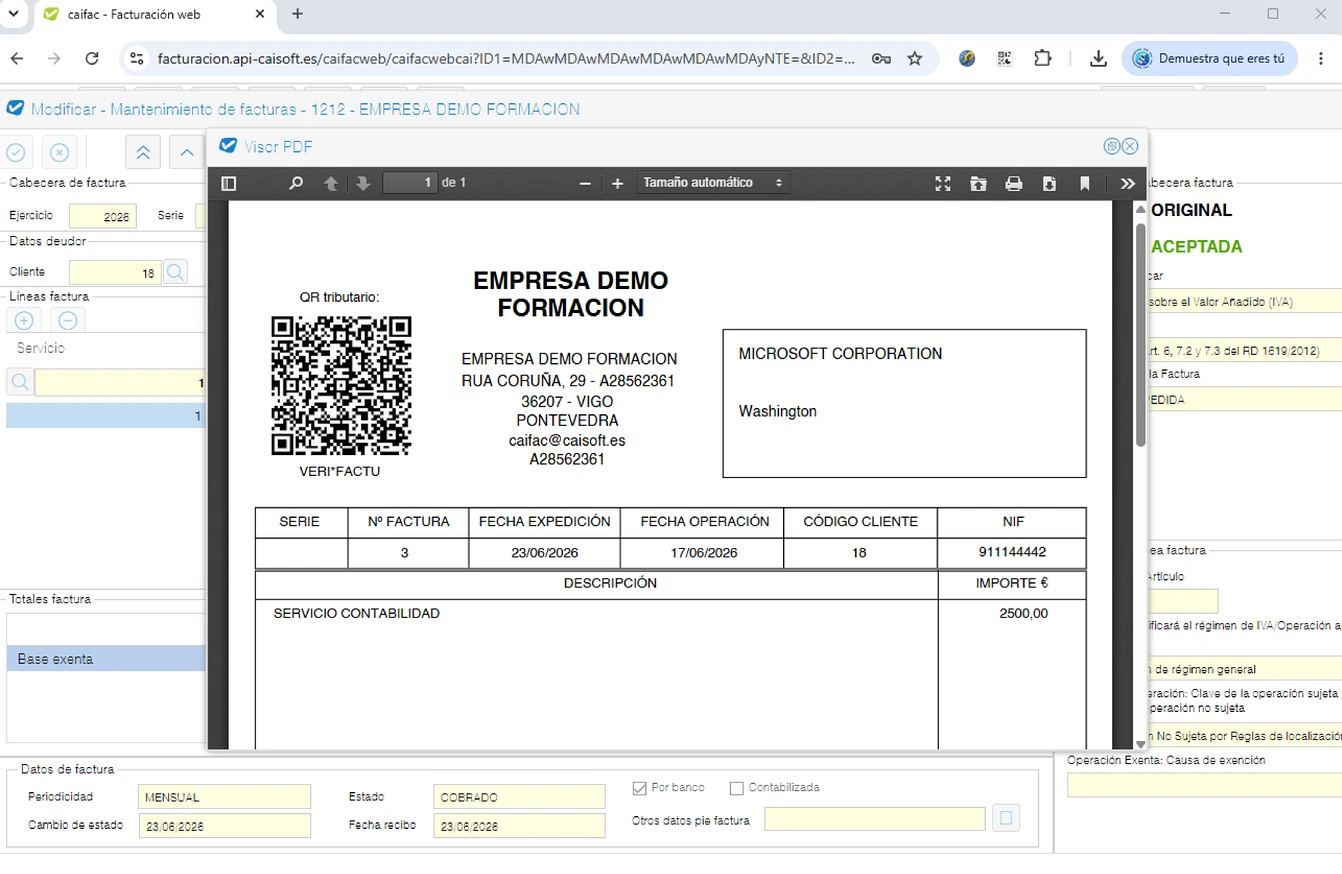
Task: Cancel invoice modification with X button
Action: [x=59, y=152]
